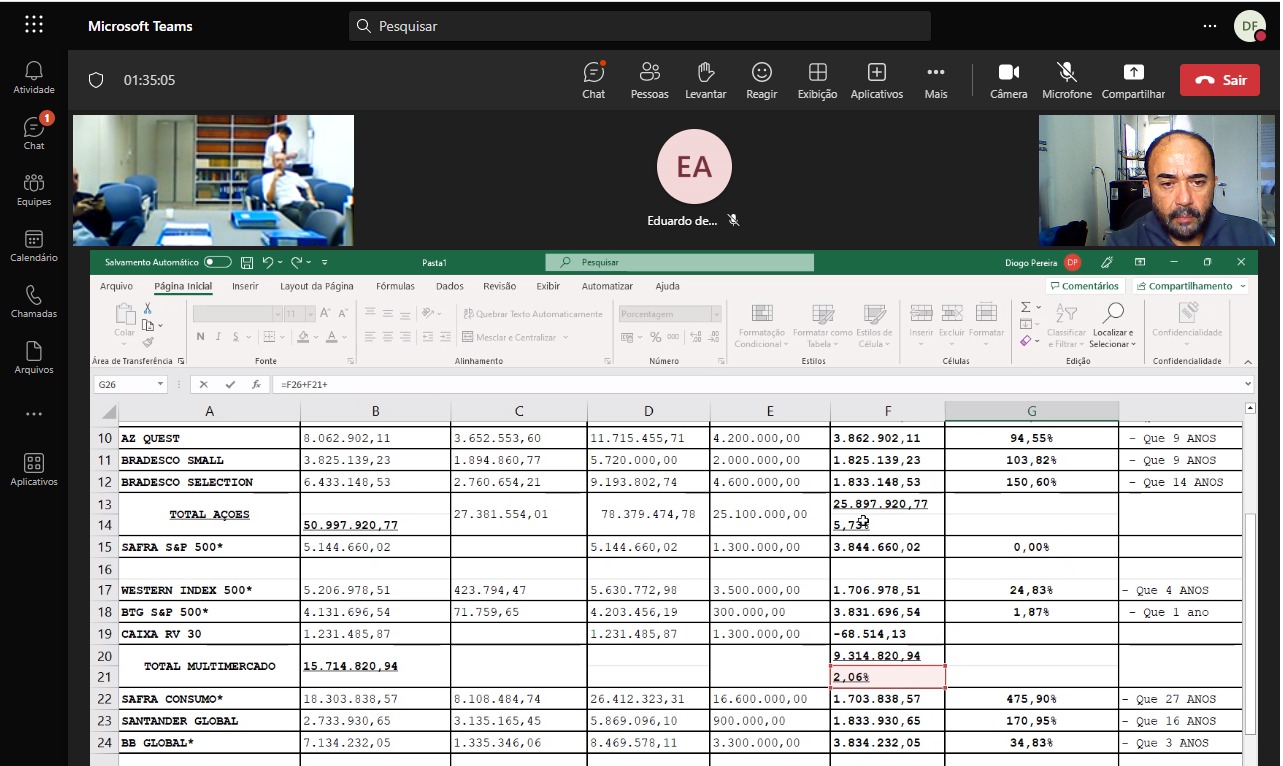Click the room camera video thumbnail
This screenshot has width=1283, height=766.
pos(213,180)
